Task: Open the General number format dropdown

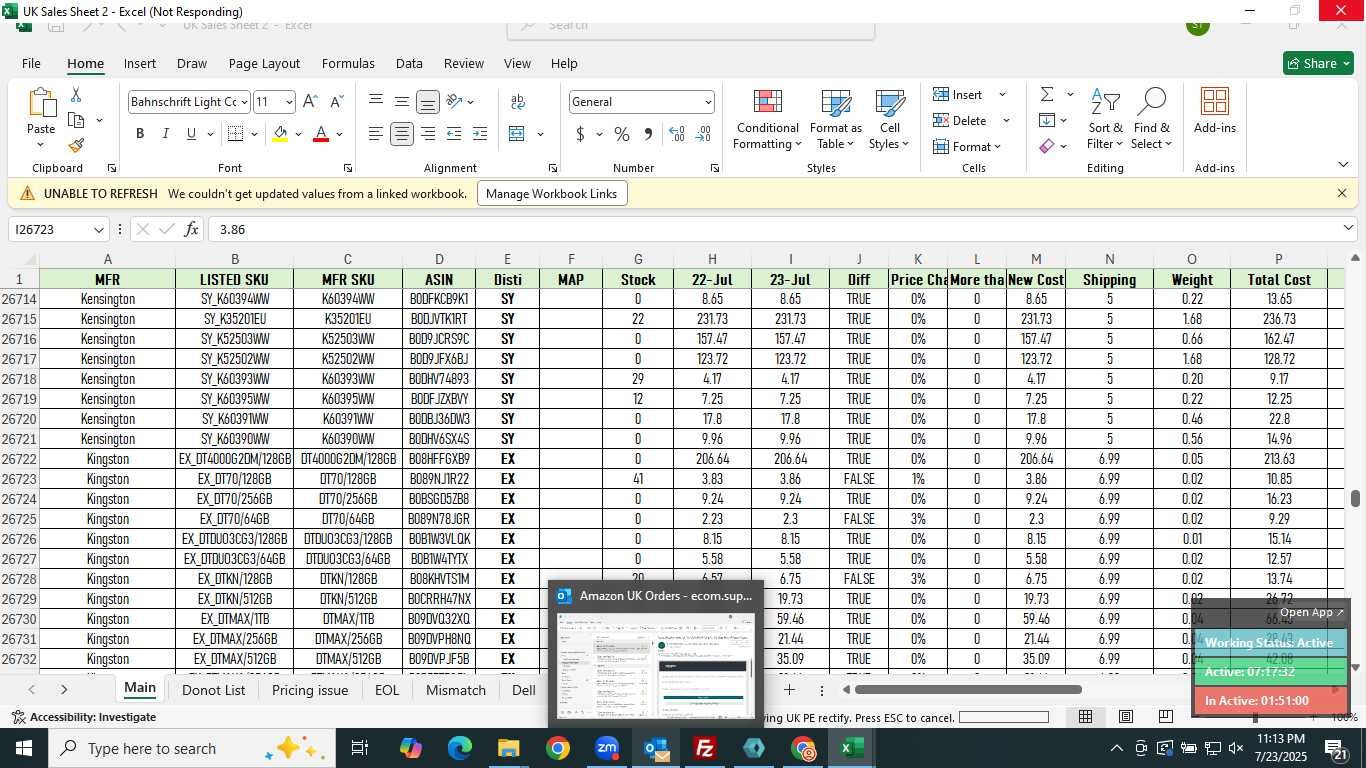Action: [x=708, y=102]
